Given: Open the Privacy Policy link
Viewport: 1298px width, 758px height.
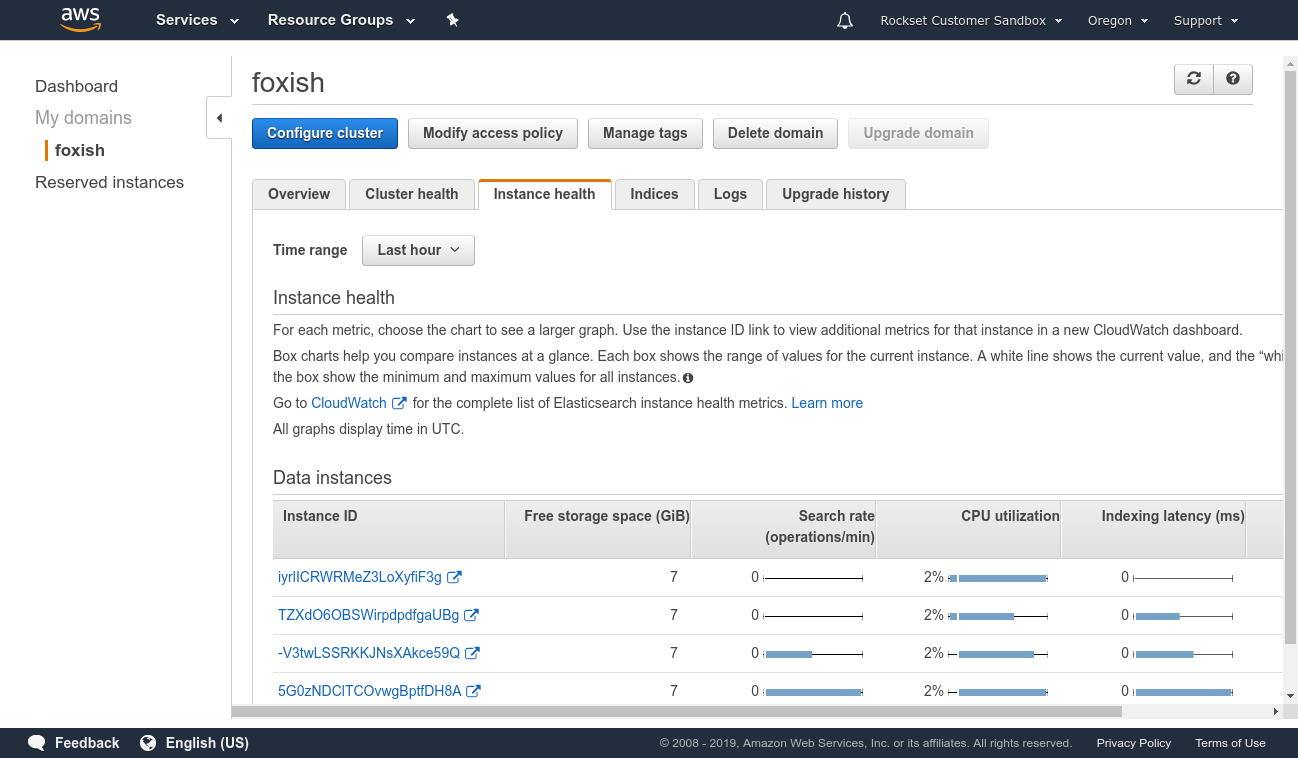Looking at the screenshot, I should (1133, 743).
